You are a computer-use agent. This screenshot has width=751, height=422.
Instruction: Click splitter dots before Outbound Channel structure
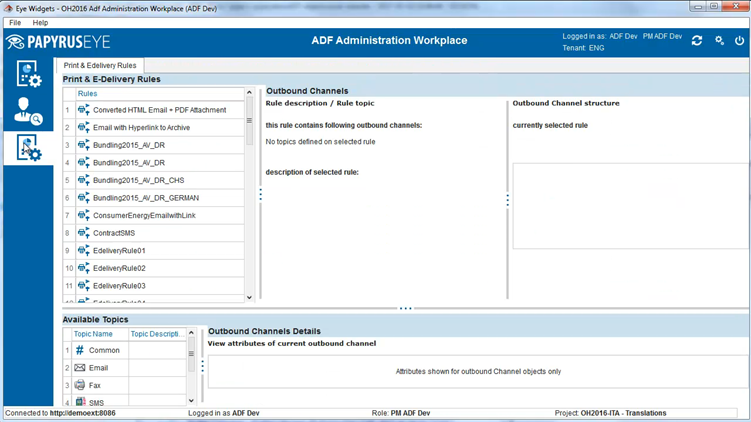click(x=508, y=200)
